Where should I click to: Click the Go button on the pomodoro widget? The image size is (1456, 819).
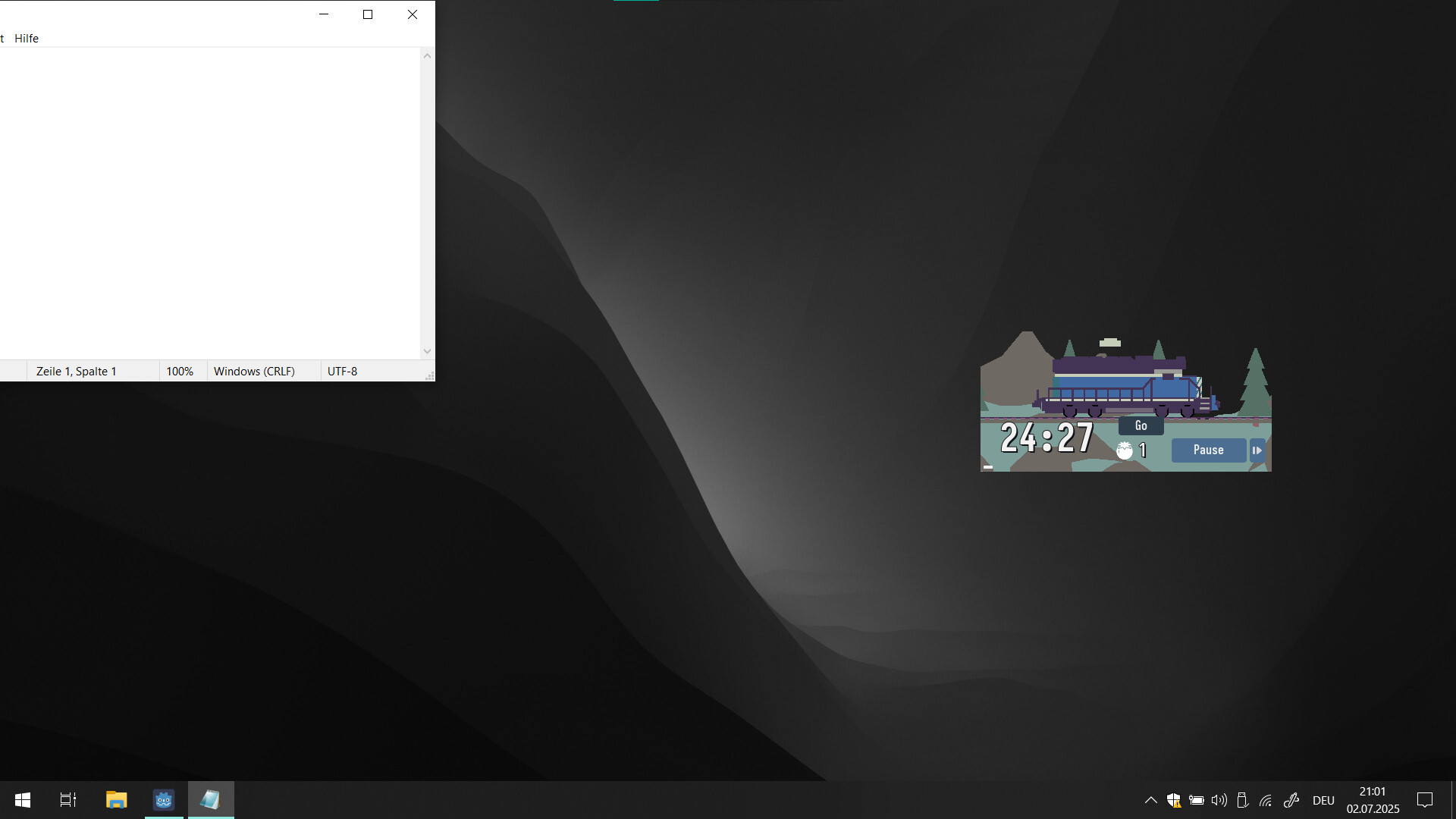click(1141, 425)
